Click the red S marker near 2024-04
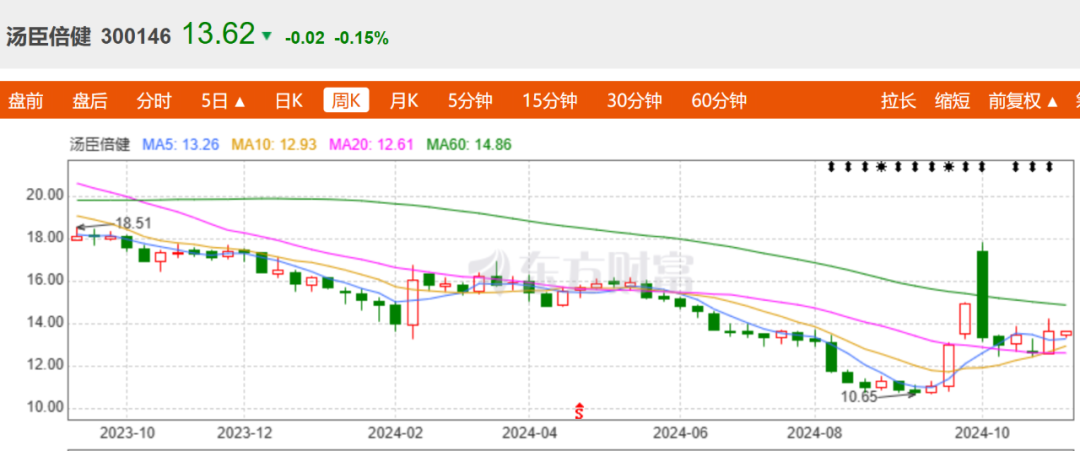The image size is (1080, 451). [578, 409]
